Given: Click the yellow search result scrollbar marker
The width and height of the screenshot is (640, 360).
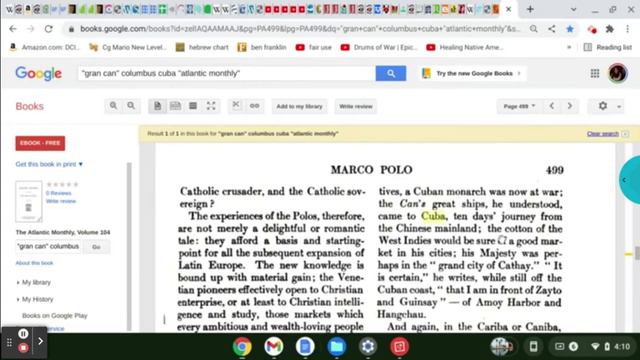Looking at the screenshot, I should pos(629,254).
